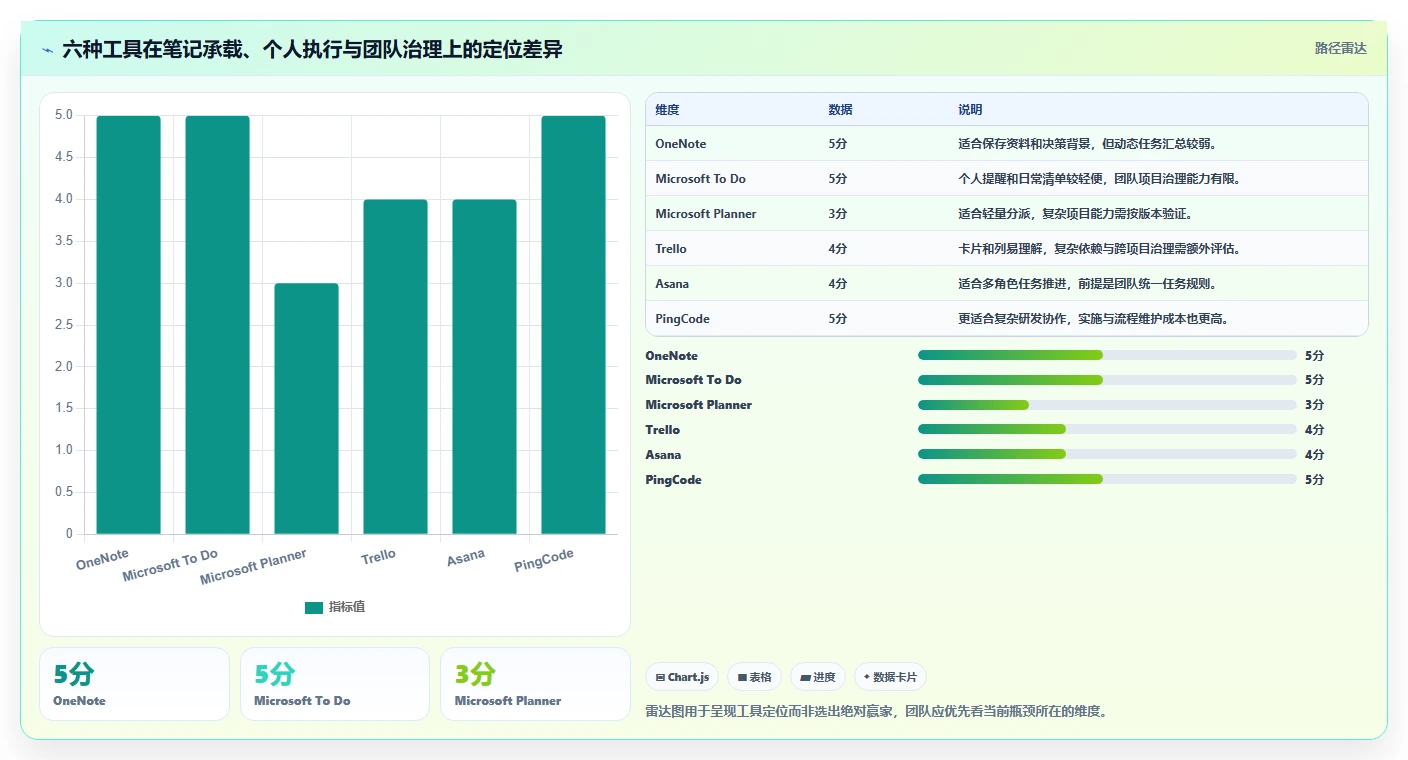Click the lightning icon beside the title

(x=48, y=49)
